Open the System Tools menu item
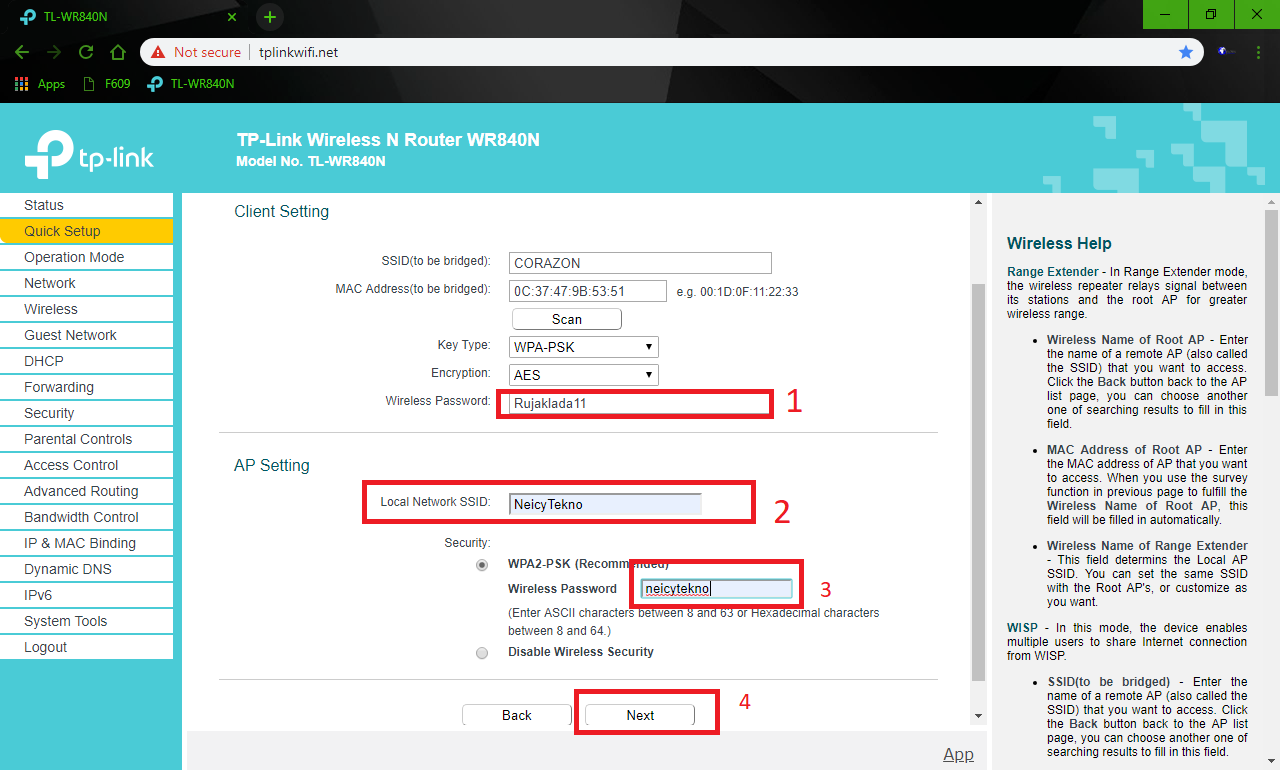Image resolution: width=1280 pixels, height=770 pixels. [86, 621]
